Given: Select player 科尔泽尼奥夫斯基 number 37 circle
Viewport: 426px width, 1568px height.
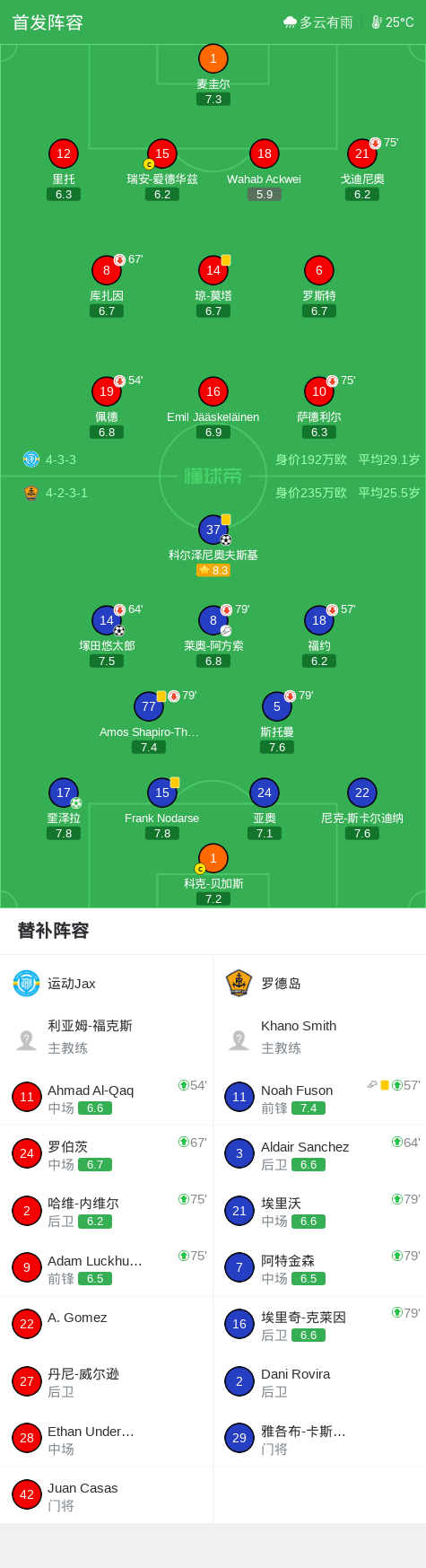Looking at the screenshot, I should point(213,530).
